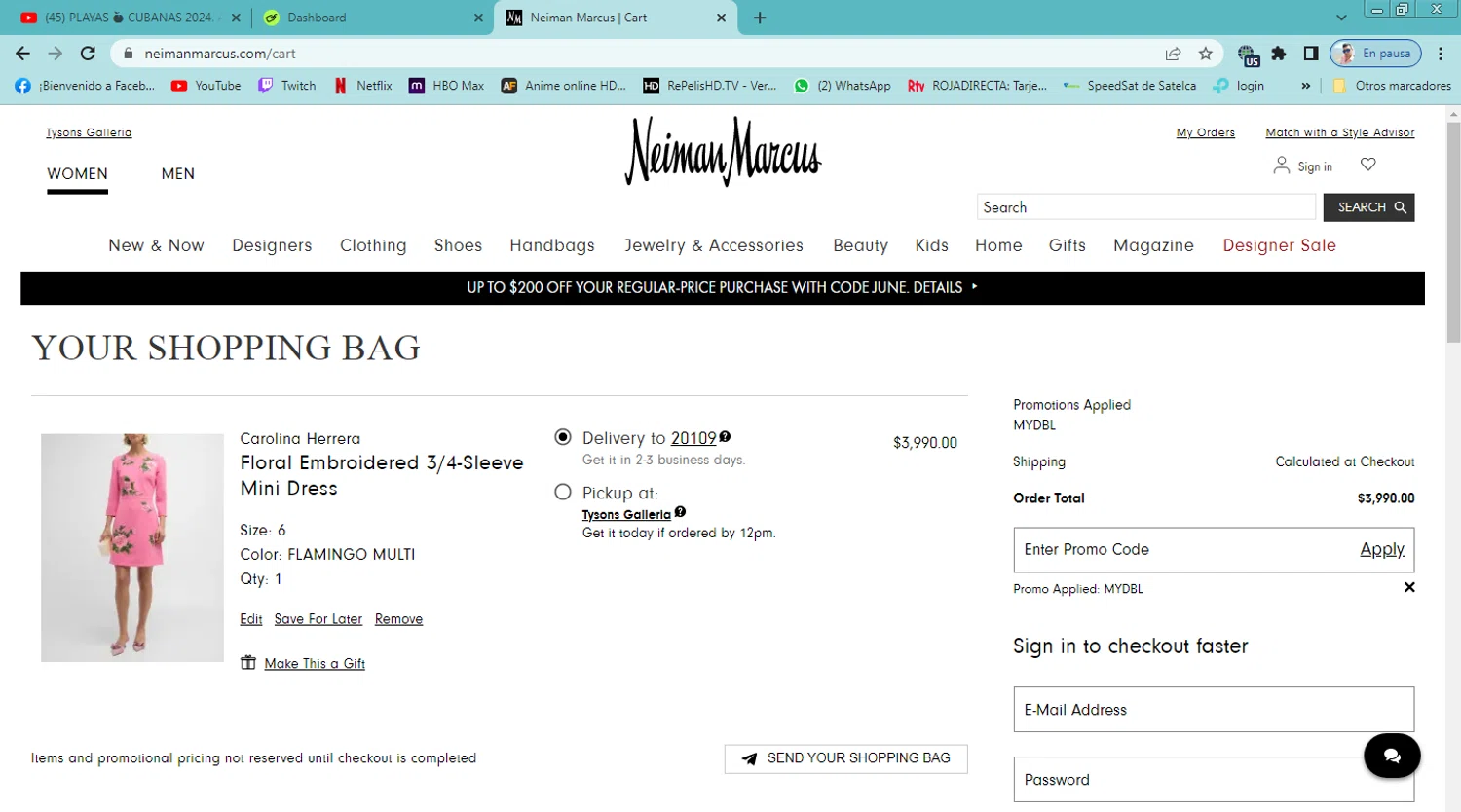The height and width of the screenshot is (812, 1461).
Task: Open Jewelry & Accessories menu
Action: 714,245
